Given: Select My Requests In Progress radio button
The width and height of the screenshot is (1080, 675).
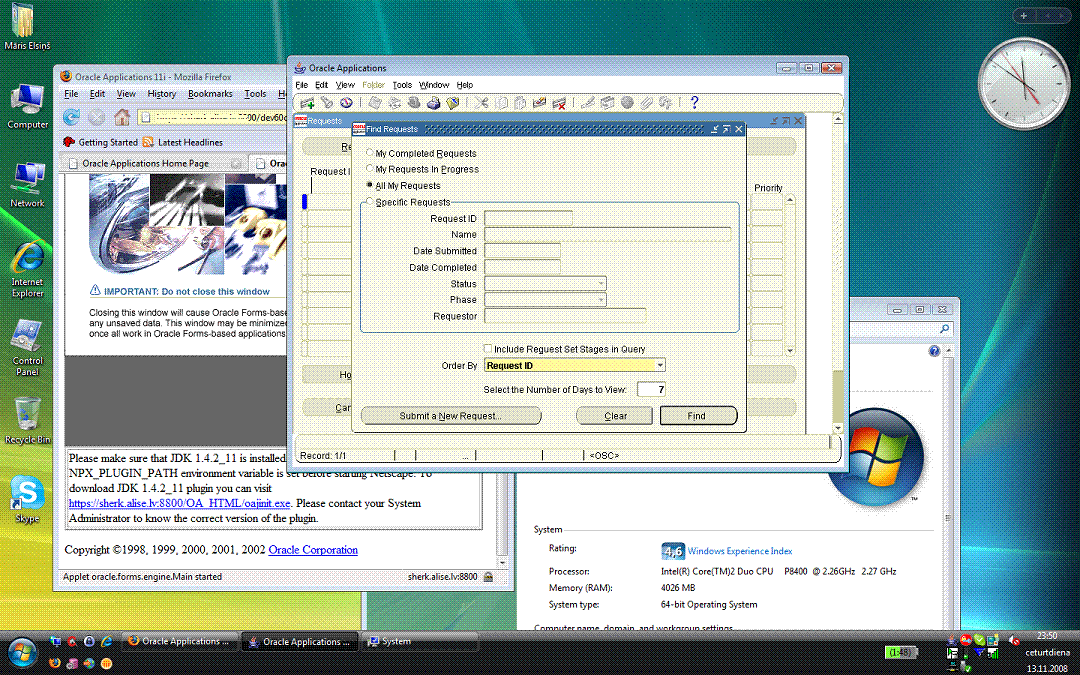Looking at the screenshot, I should pos(371,169).
